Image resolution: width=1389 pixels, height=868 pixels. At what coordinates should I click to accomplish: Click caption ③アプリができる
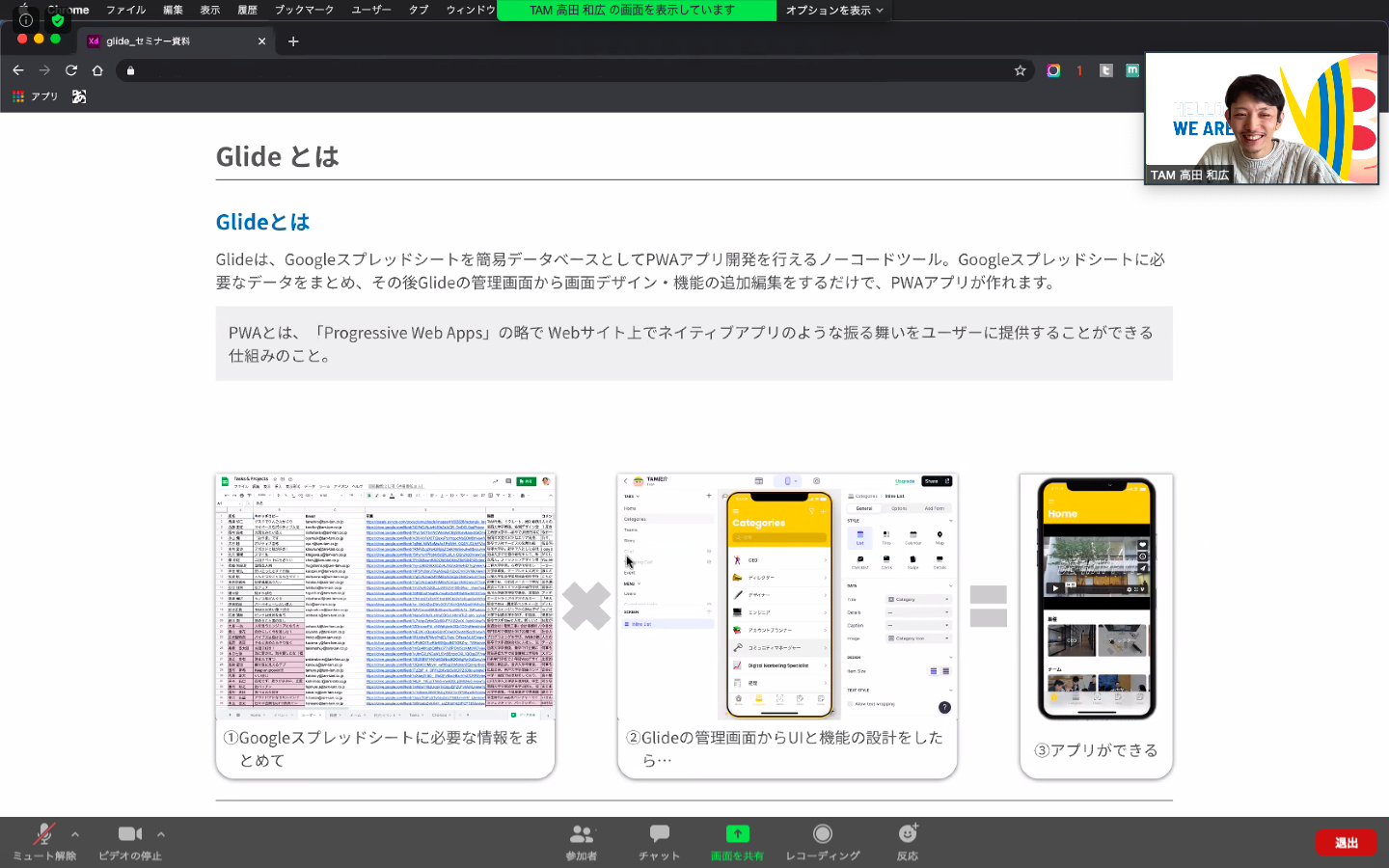pyautogui.click(x=1096, y=750)
